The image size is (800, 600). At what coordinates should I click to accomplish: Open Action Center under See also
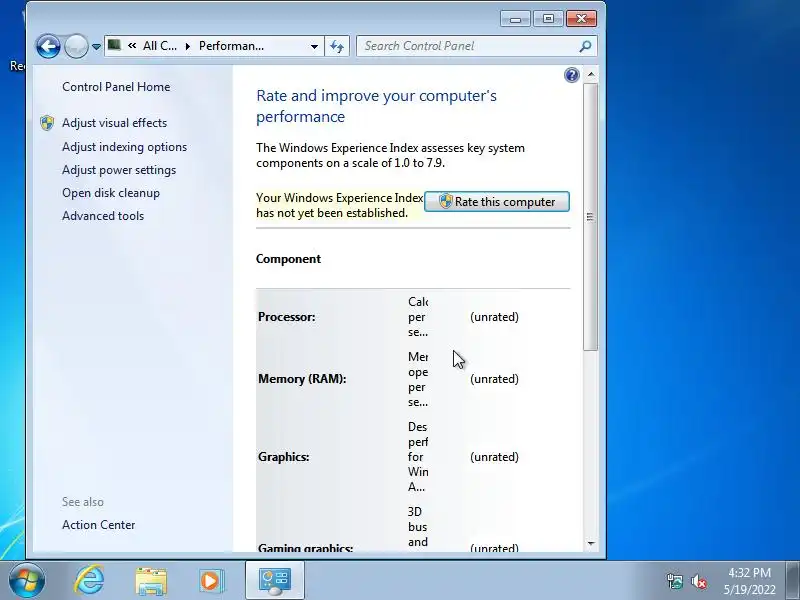98,525
